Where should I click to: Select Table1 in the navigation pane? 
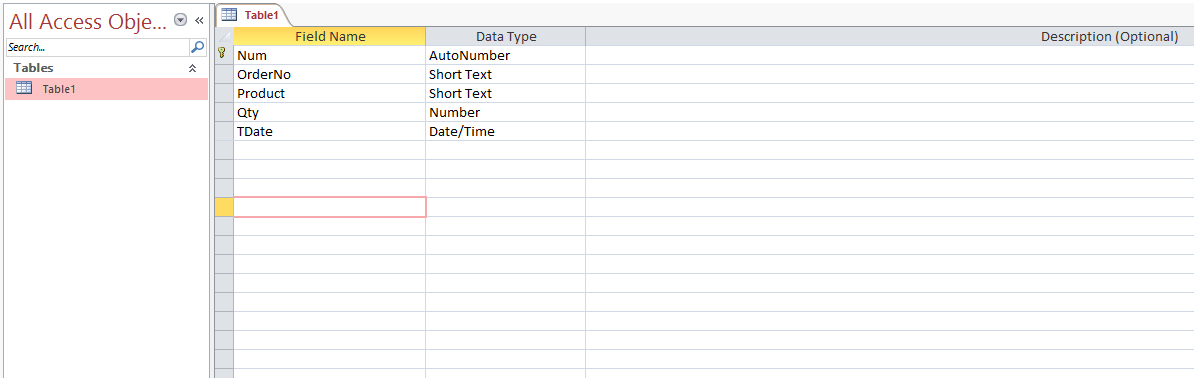(106, 89)
